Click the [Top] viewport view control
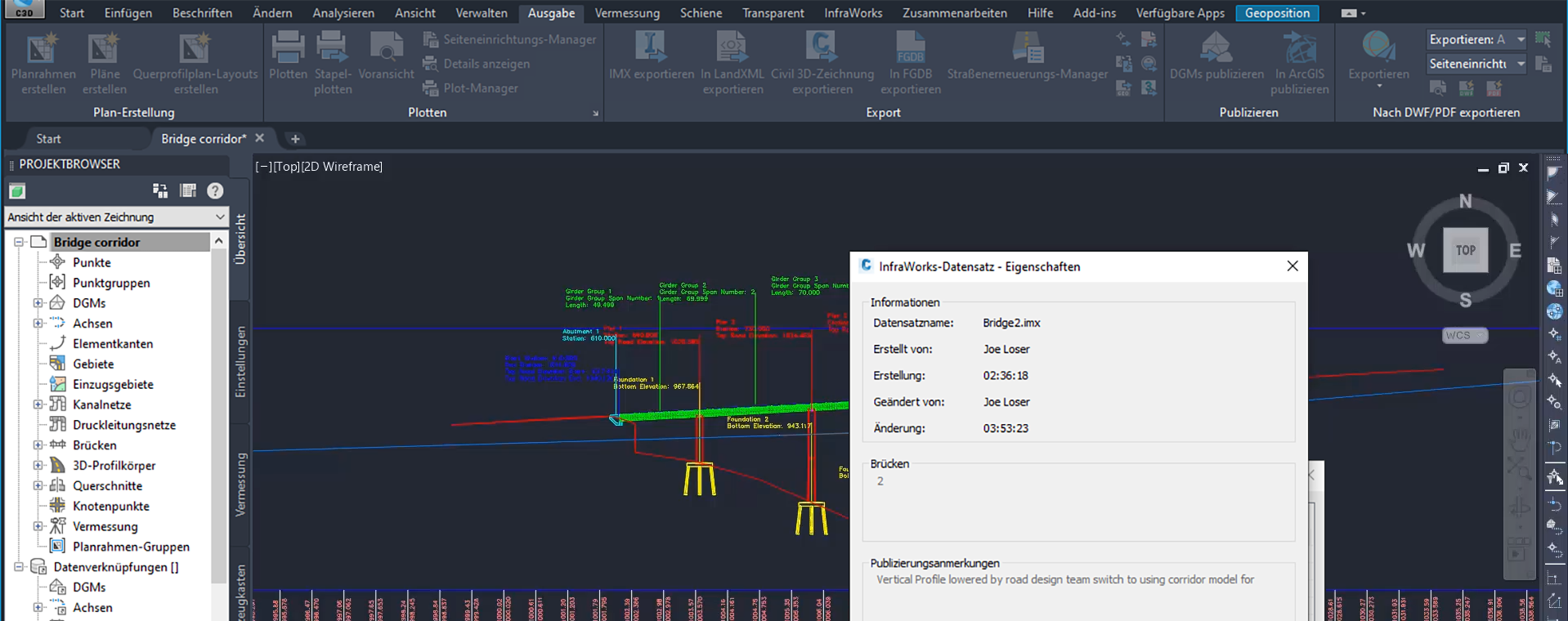This screenshot has height=621, width=1568. click(286, 167)
